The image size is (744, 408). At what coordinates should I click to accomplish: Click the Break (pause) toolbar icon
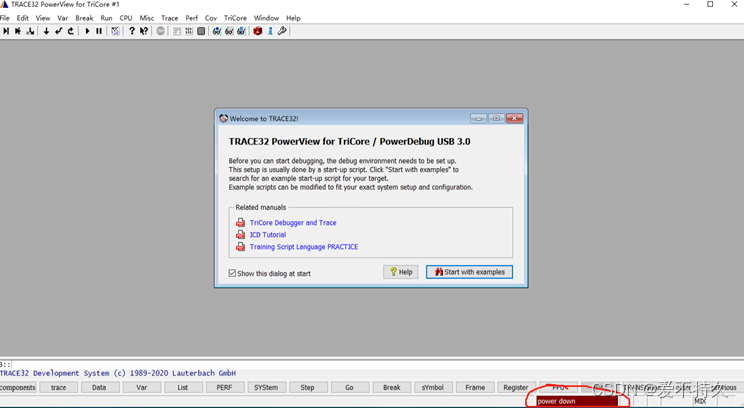click(x=99, y=31)
